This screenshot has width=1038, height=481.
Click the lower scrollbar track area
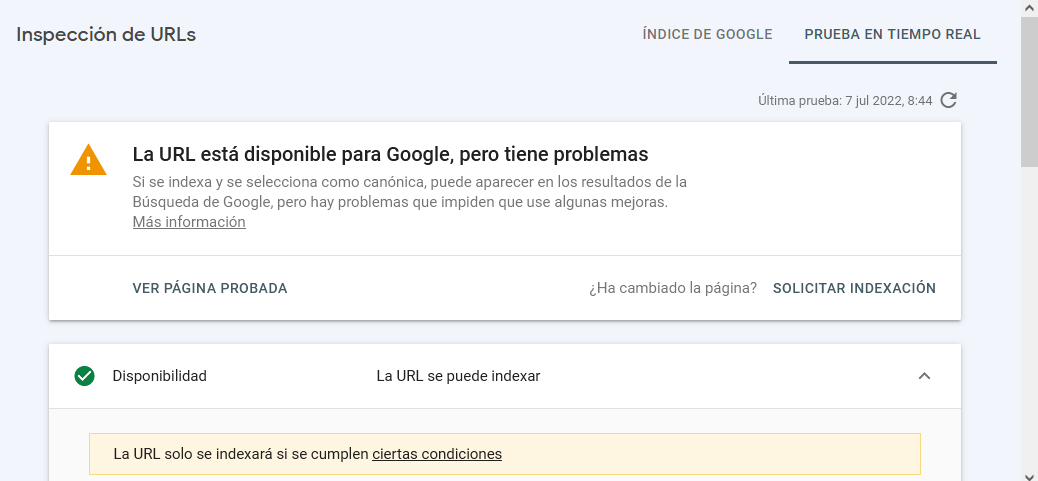pyautogui.click(x=1029, y=324)
